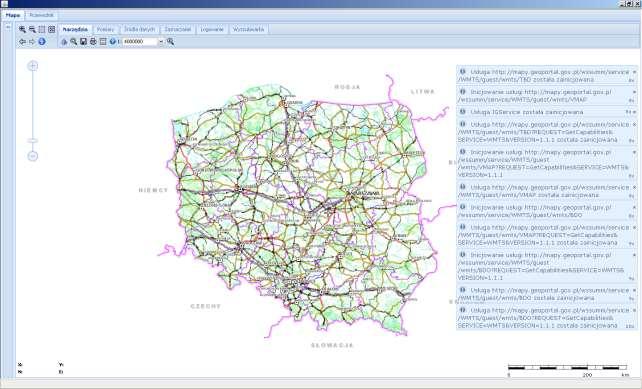
Task: Switch to the Mapa tab
Action: 13,15
